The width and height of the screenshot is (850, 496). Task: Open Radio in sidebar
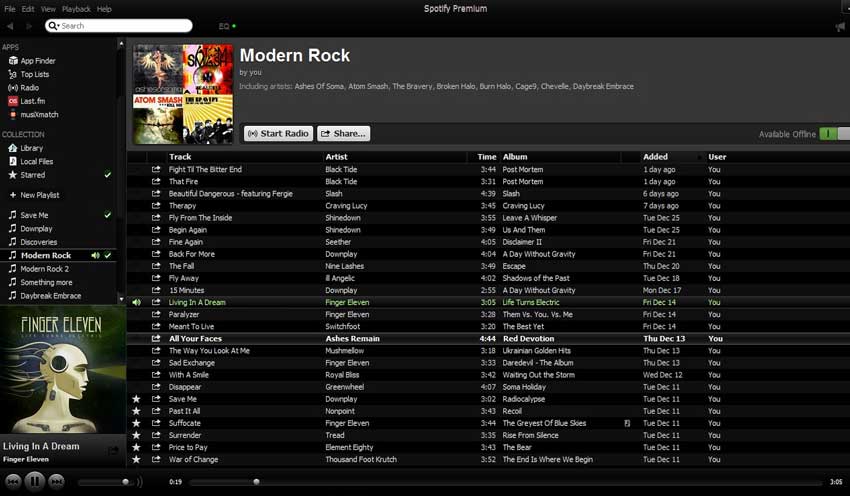[x=24, y=88]
